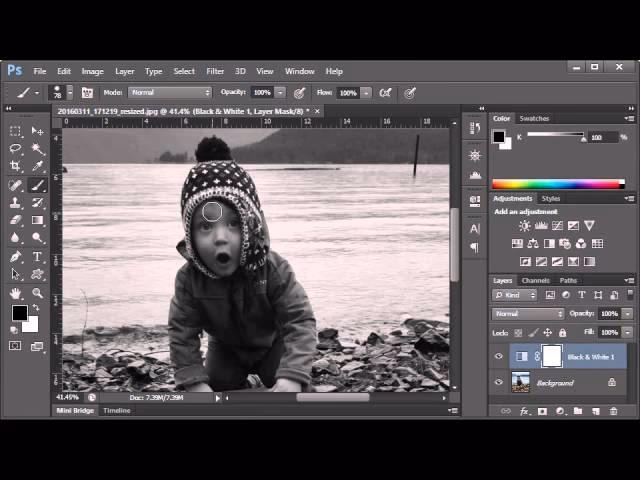
Task: Add a layer mask
Action: coord(542,411)
